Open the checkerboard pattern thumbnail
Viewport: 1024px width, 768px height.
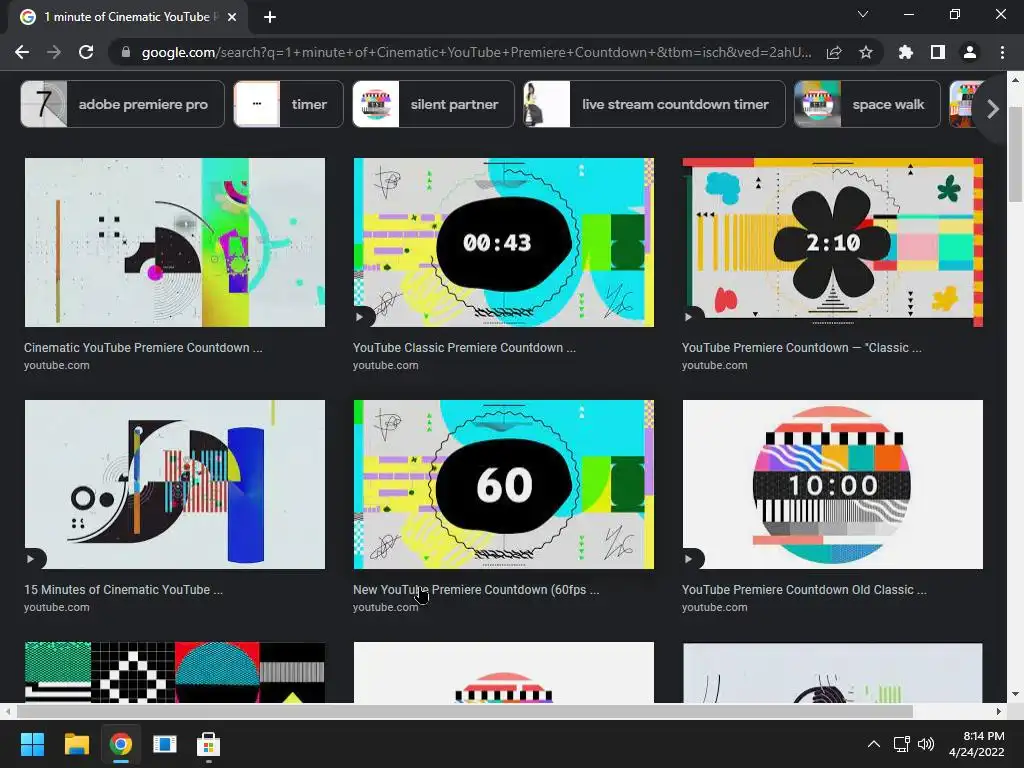(x=174, y=672)
